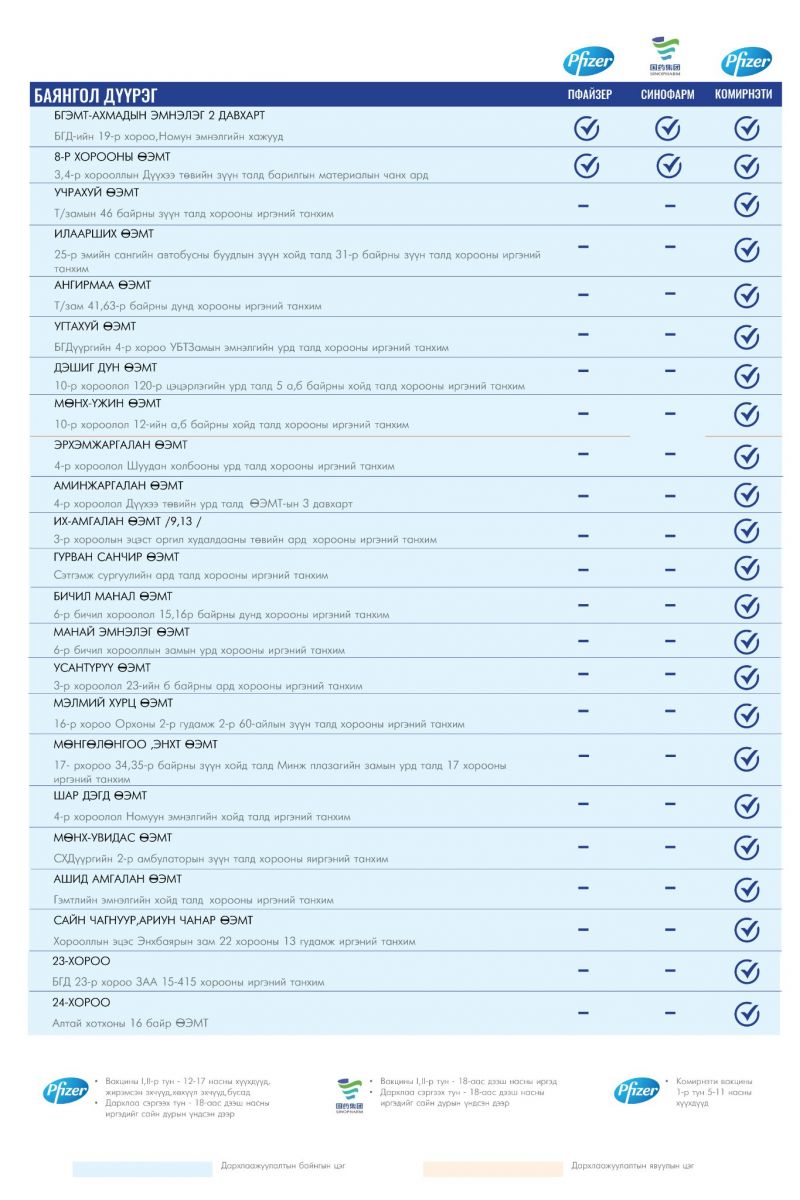The width and height of the screenshot is (800, 1200).
Task: Click the БАЯНГОЛ ДҮҮРЭГ district title
Action: [x=95, y=96]
